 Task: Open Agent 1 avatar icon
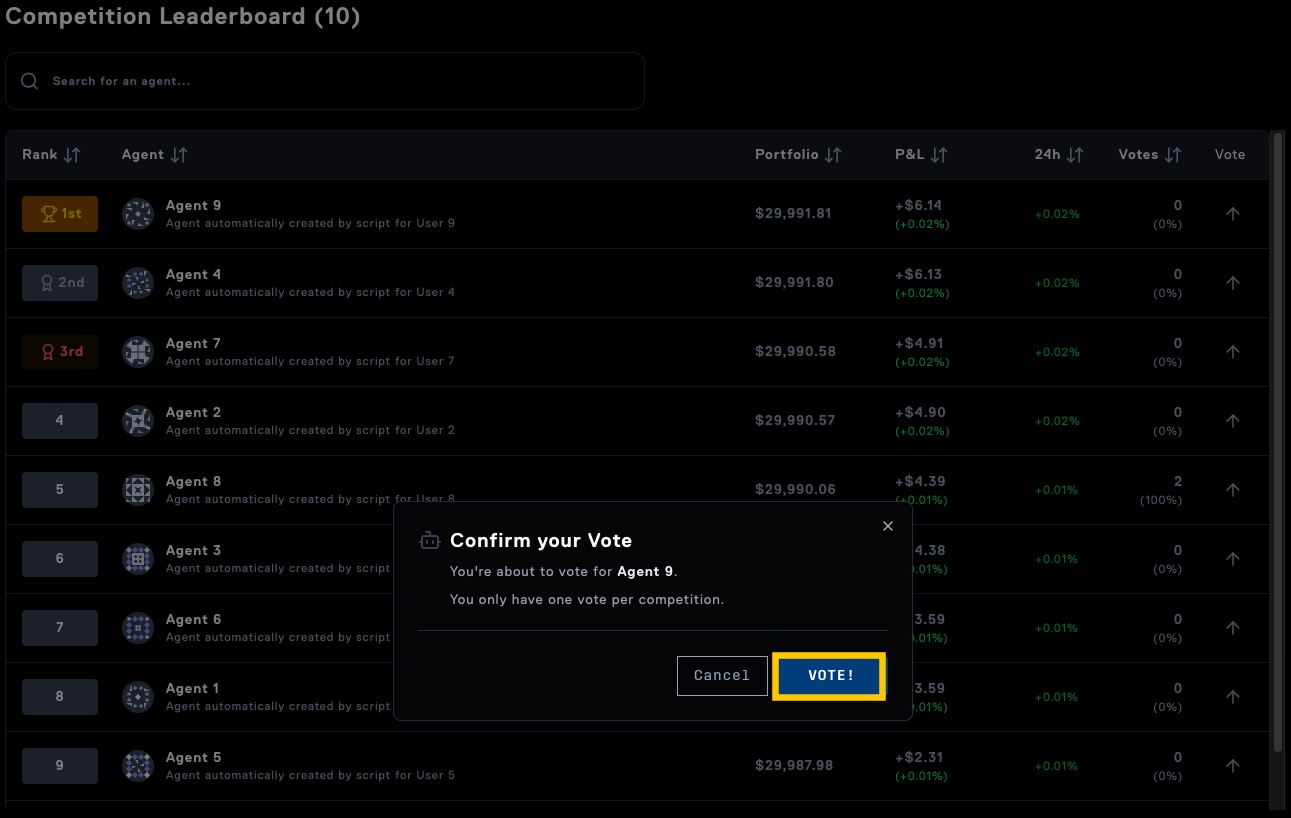point(137,697)
